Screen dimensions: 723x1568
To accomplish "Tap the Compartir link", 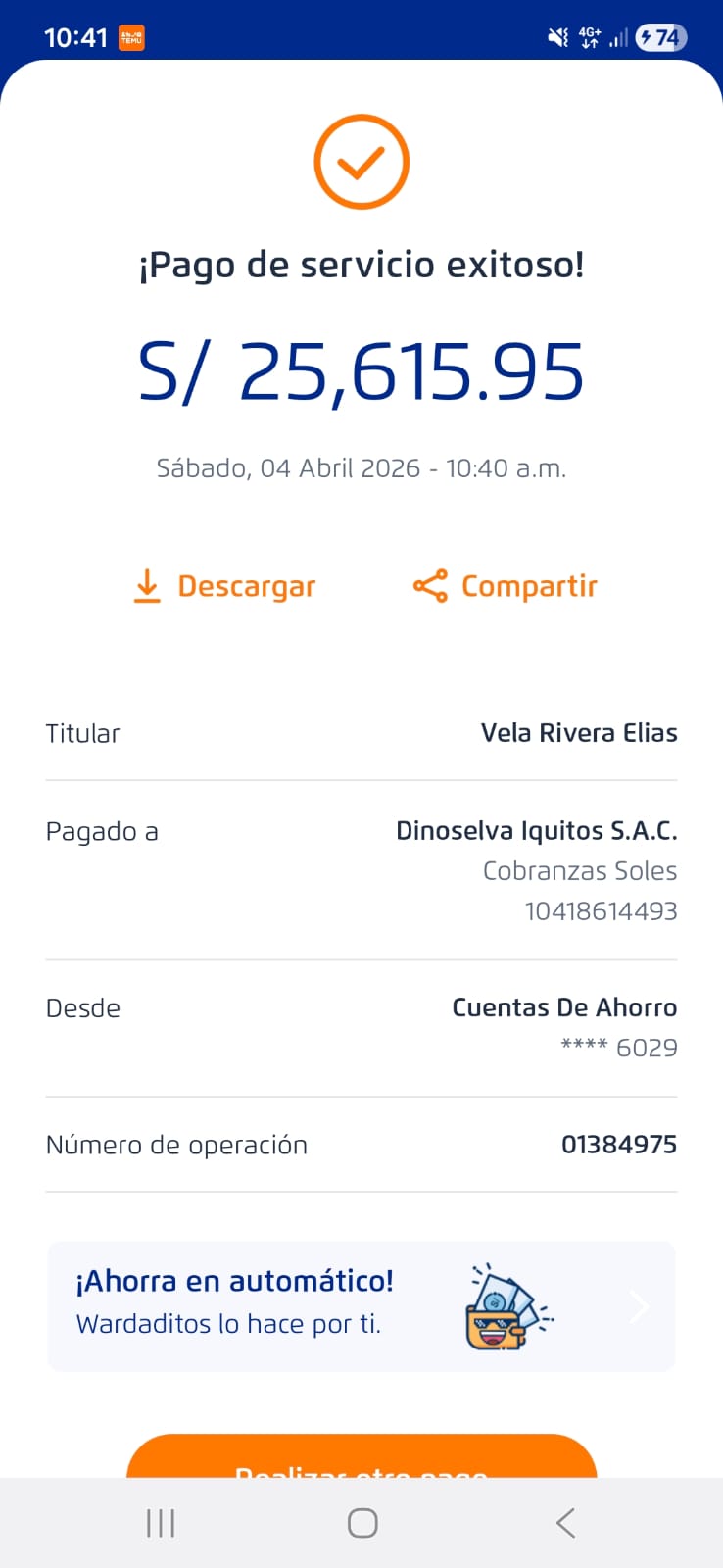I will point(529,586).
